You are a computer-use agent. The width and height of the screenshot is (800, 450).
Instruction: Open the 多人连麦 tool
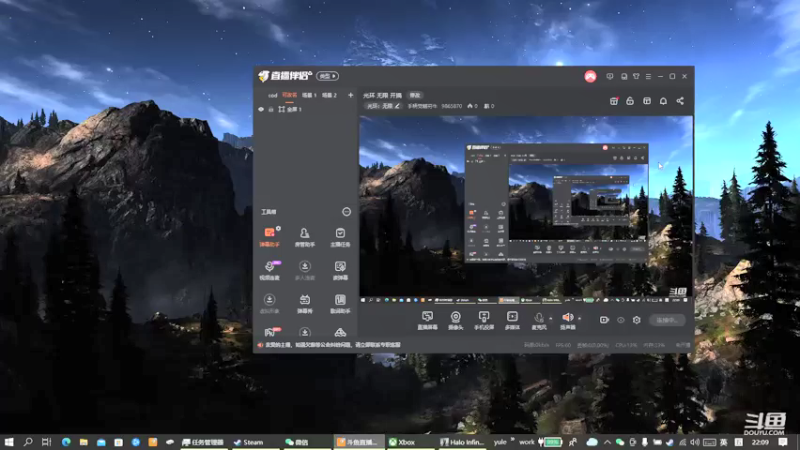click(305, 270)
